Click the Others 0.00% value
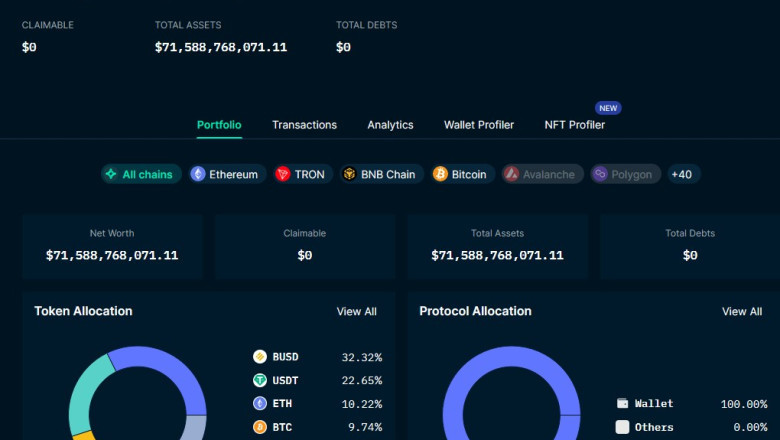 tap(750, 427)
